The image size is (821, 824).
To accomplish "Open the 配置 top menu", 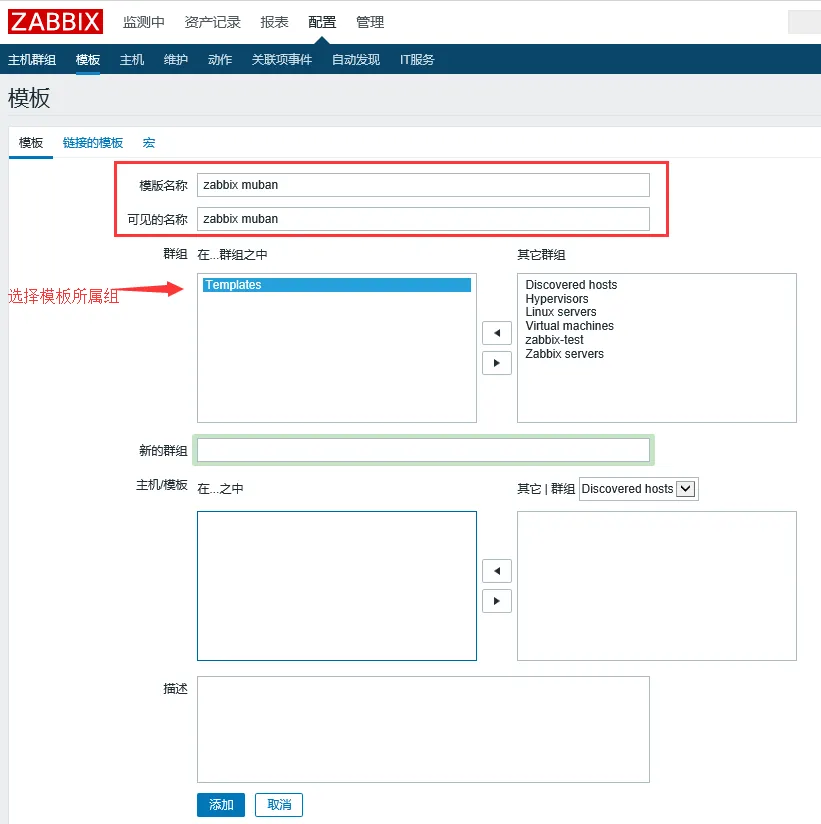I will point(322,22).
